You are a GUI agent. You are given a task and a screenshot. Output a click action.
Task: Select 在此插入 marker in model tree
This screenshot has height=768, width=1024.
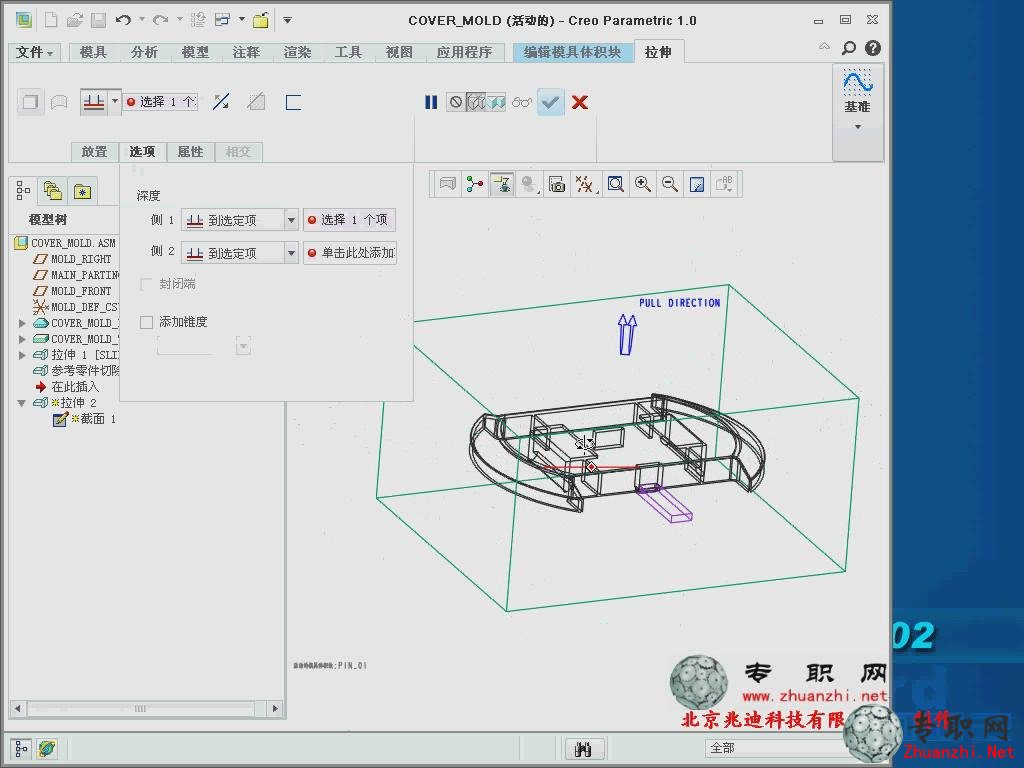point(68,387)
